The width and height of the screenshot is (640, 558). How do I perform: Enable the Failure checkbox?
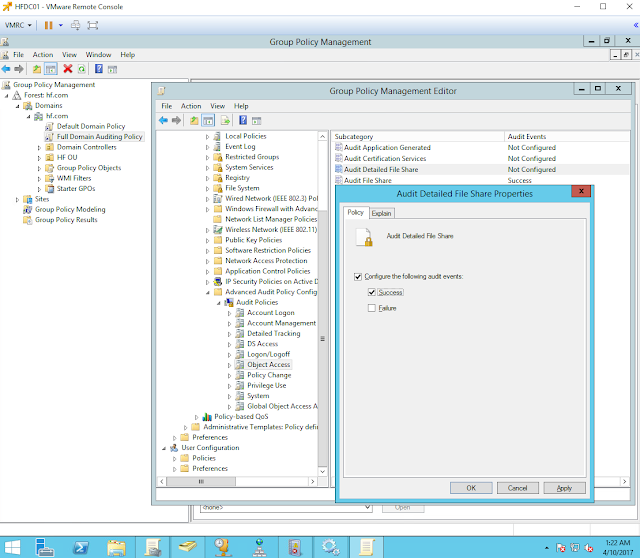click(x=371, y=308)
